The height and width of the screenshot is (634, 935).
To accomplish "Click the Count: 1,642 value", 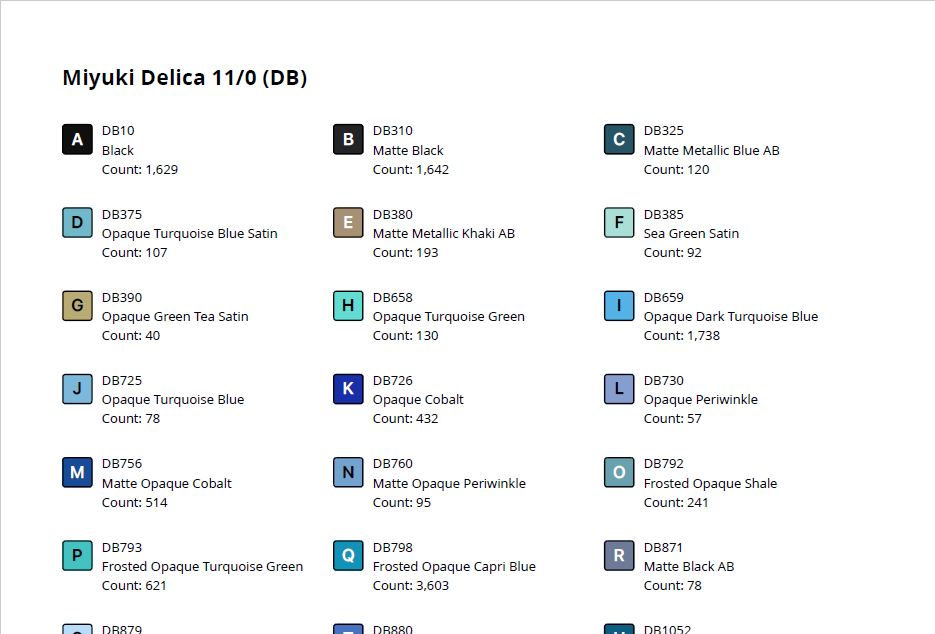I will [411, 169].
